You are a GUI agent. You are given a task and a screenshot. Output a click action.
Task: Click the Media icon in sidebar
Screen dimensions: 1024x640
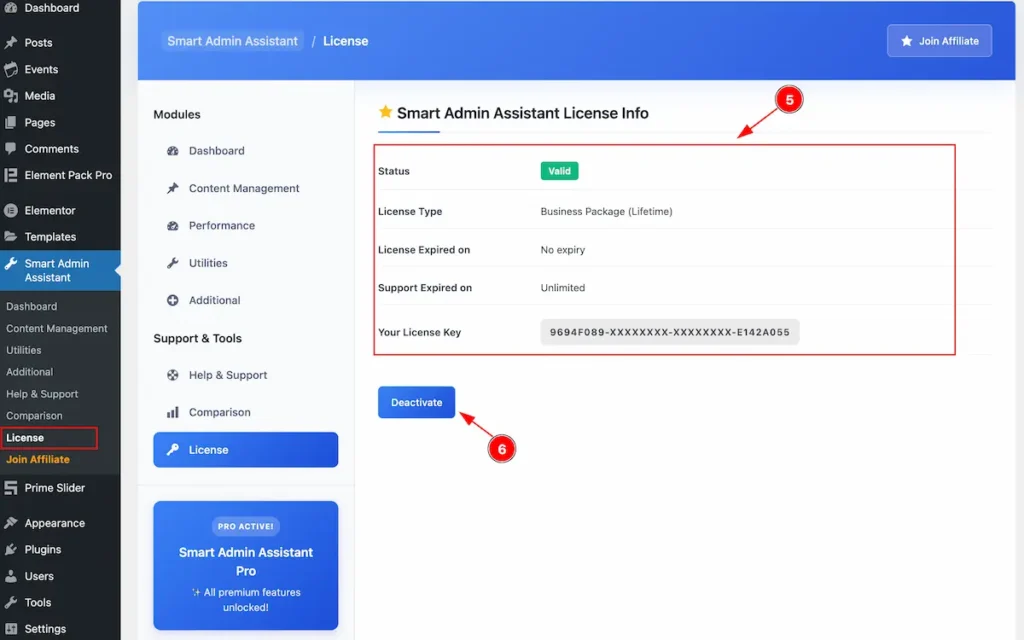(x=10, y=96)
